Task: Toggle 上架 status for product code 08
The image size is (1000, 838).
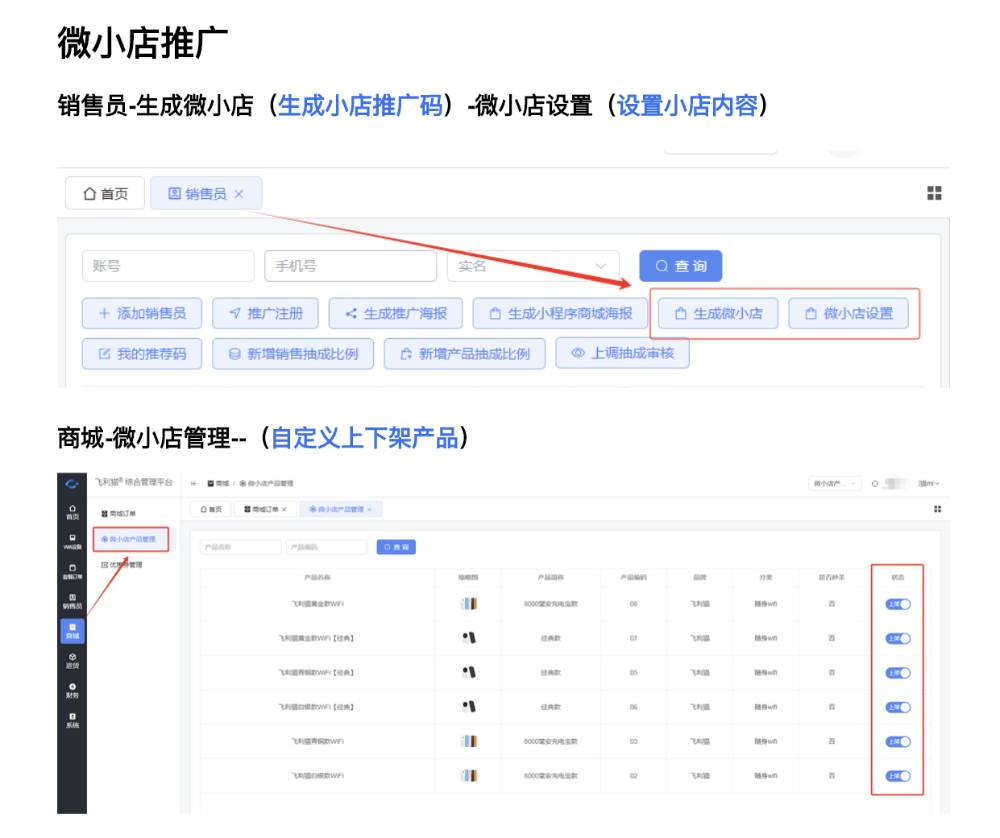Action: pos(897,604)
